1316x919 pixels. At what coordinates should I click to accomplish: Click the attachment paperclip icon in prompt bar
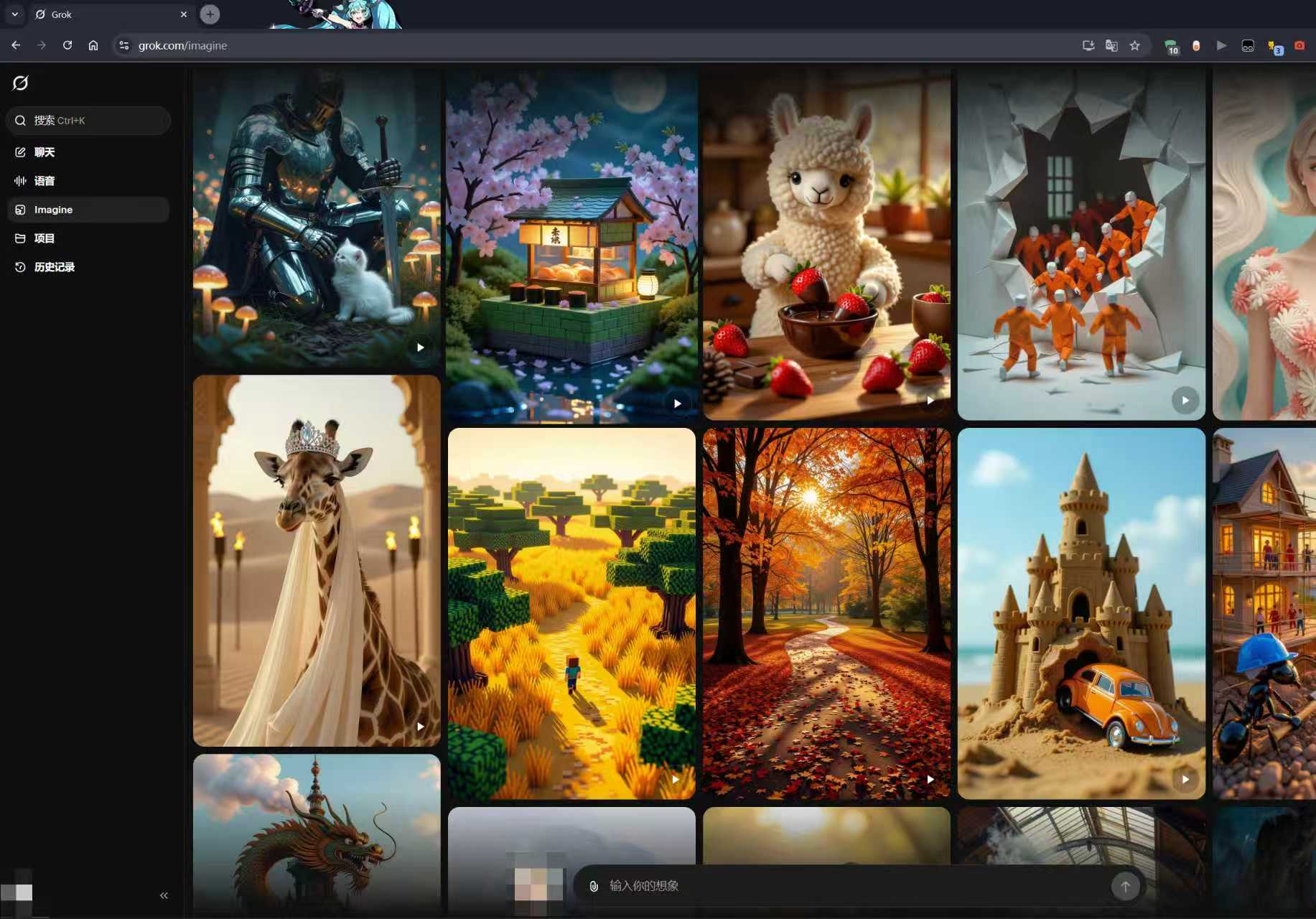(594, 886)
